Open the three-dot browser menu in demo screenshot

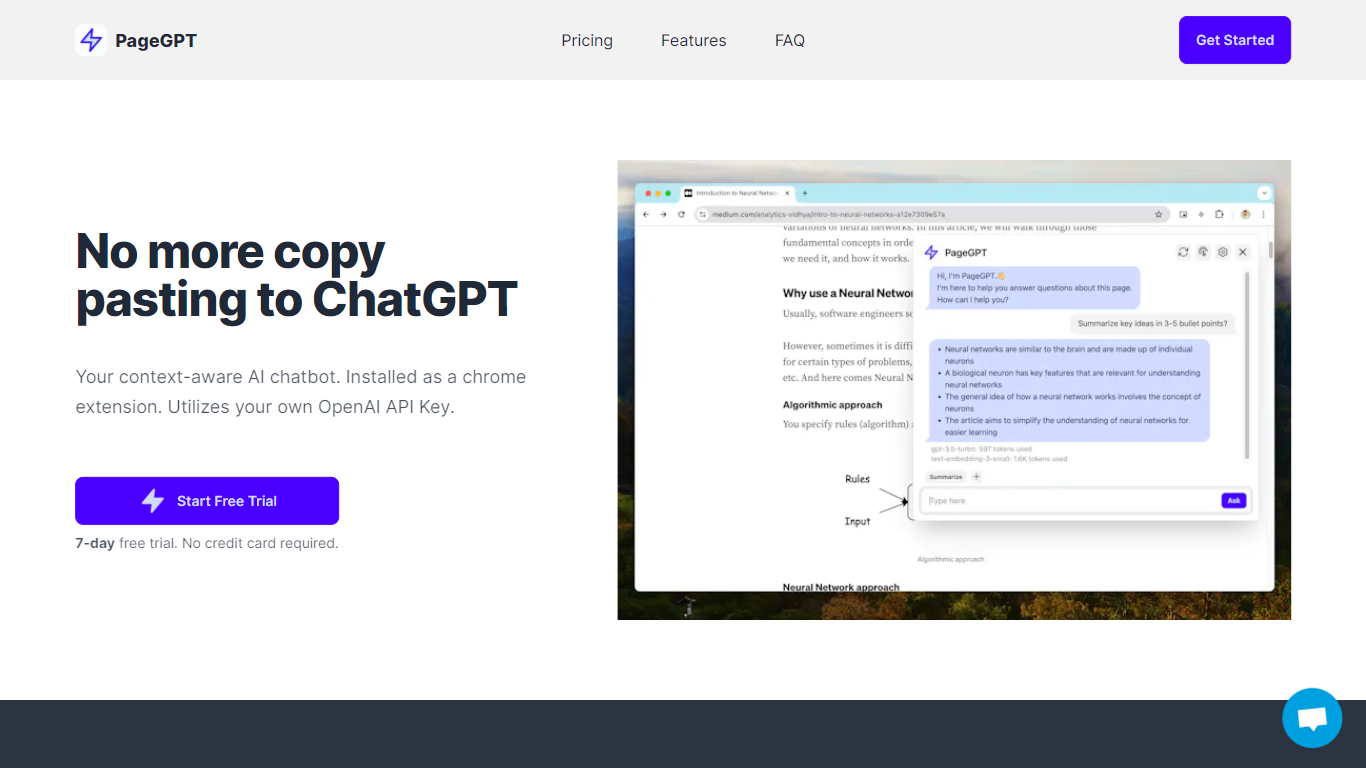(x=1263, y=214)
